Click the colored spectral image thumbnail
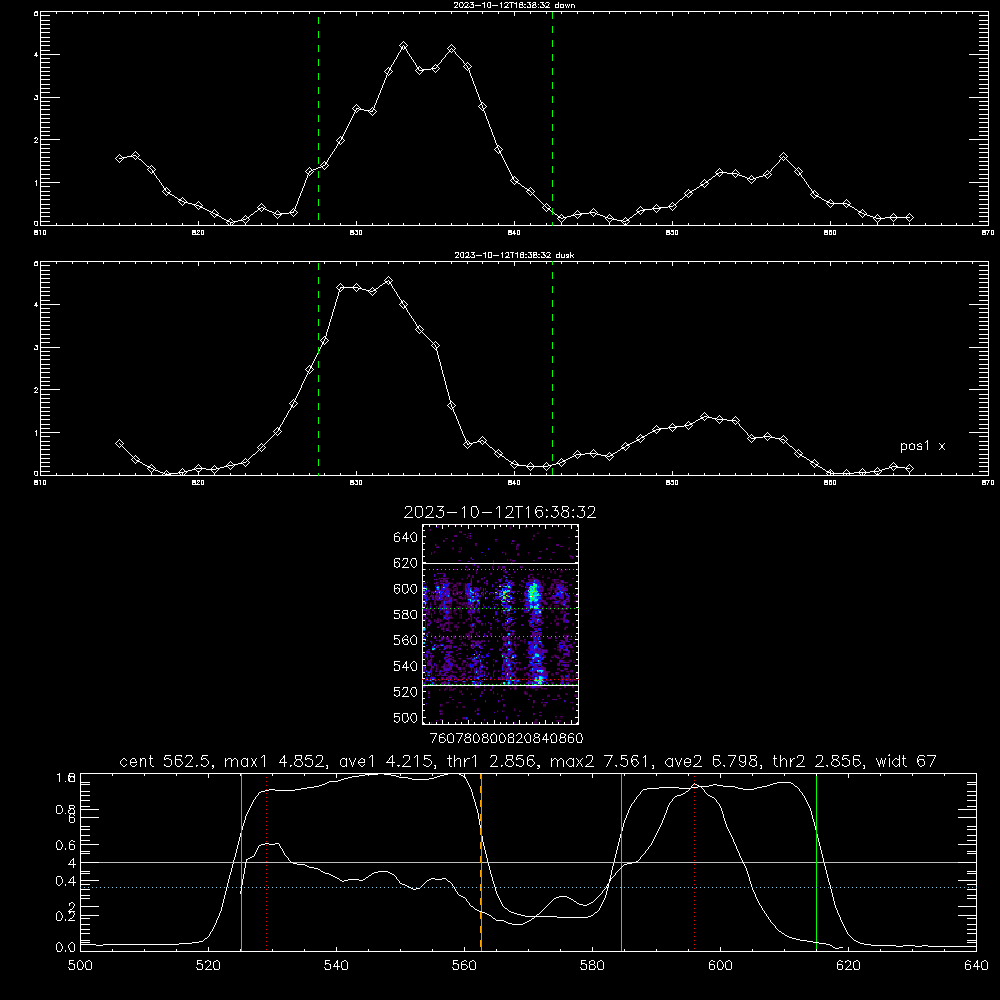 pos(501,624)
